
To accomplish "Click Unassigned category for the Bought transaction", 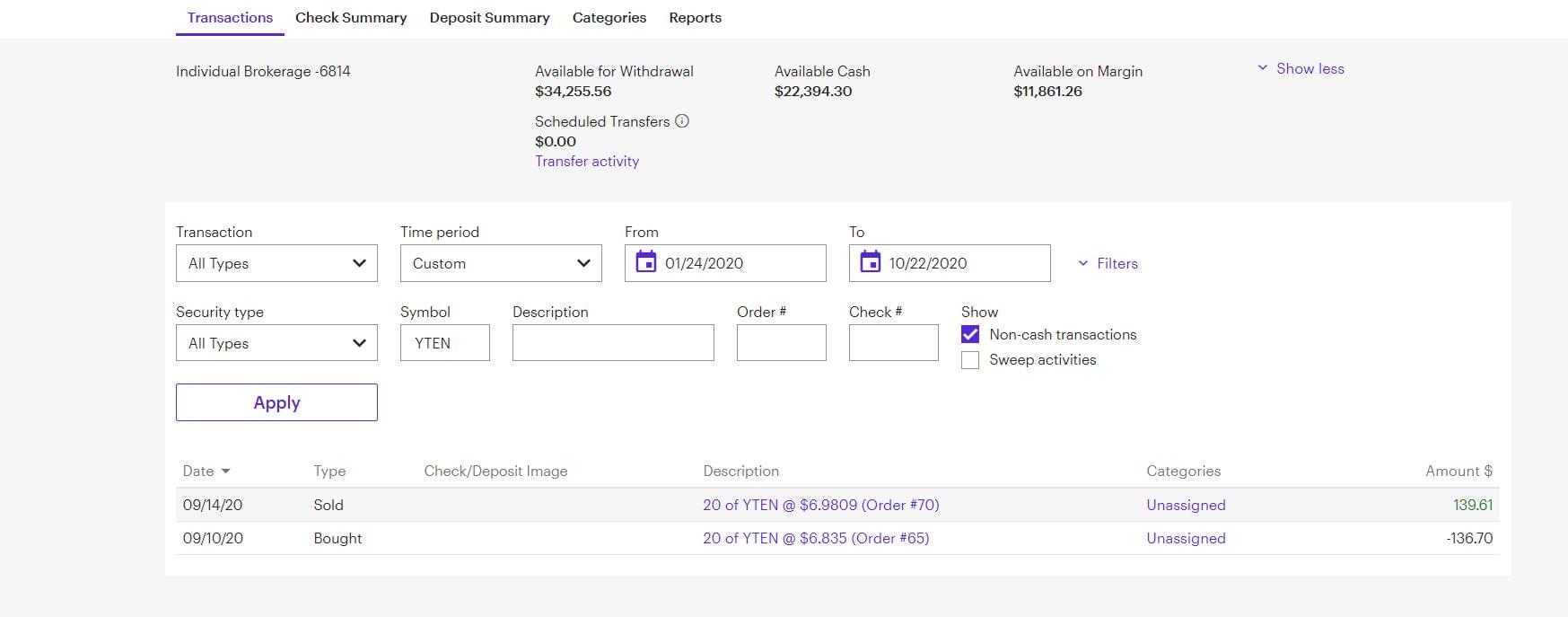I will (x=1186, y=538).
